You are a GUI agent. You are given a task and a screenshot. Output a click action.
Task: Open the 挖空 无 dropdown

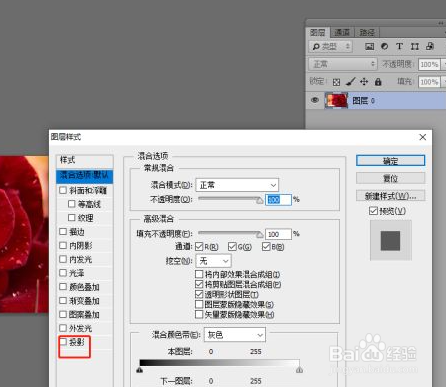tap(214, 261)
